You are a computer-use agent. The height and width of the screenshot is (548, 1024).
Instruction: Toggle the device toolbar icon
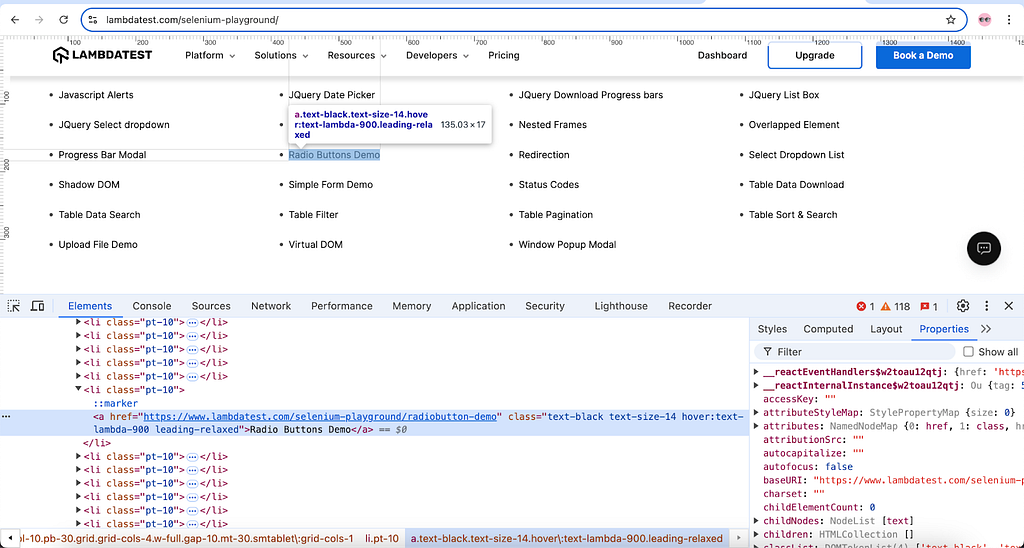tap(38, 306)
